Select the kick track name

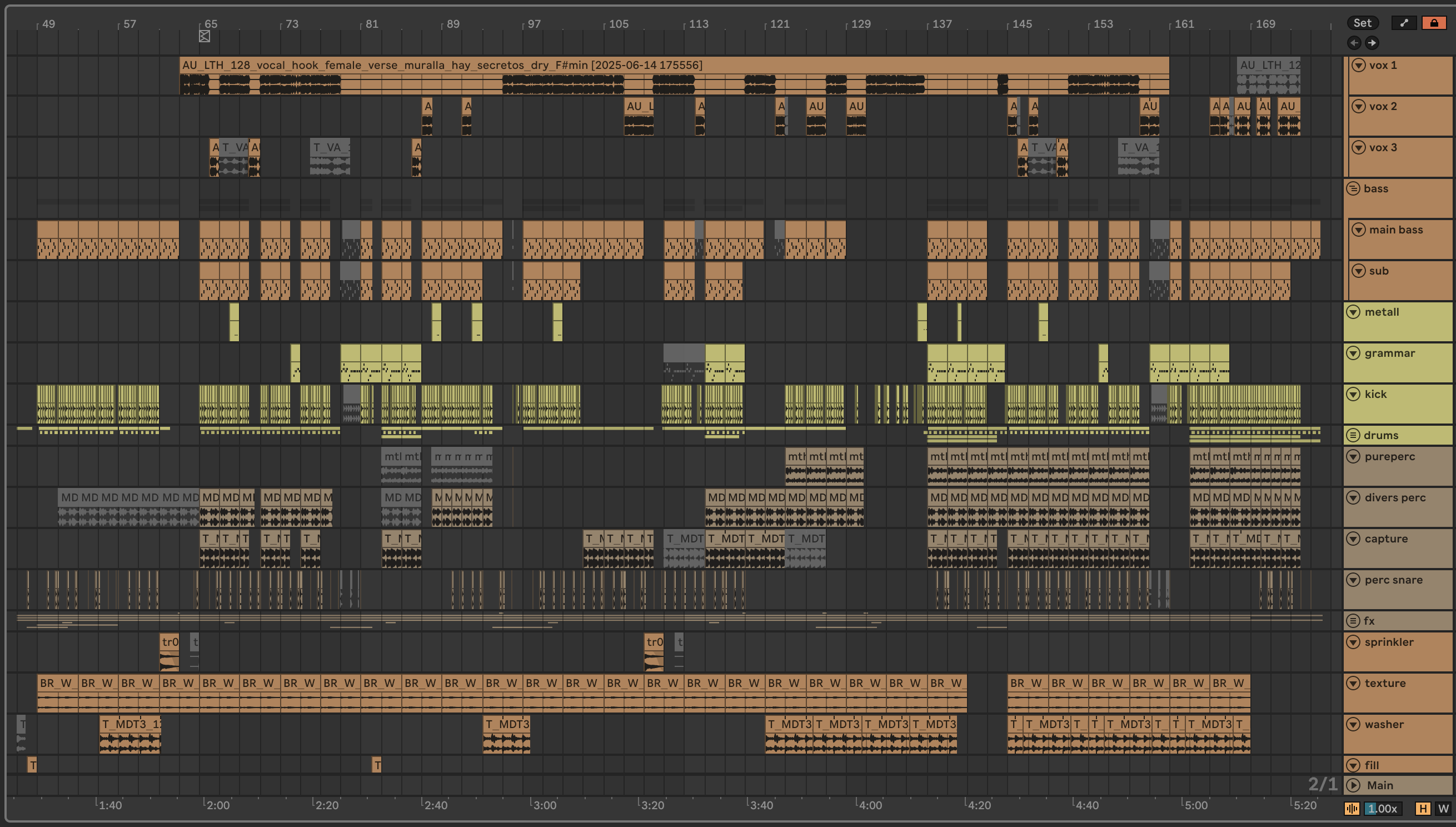(x=1375, y=394)
